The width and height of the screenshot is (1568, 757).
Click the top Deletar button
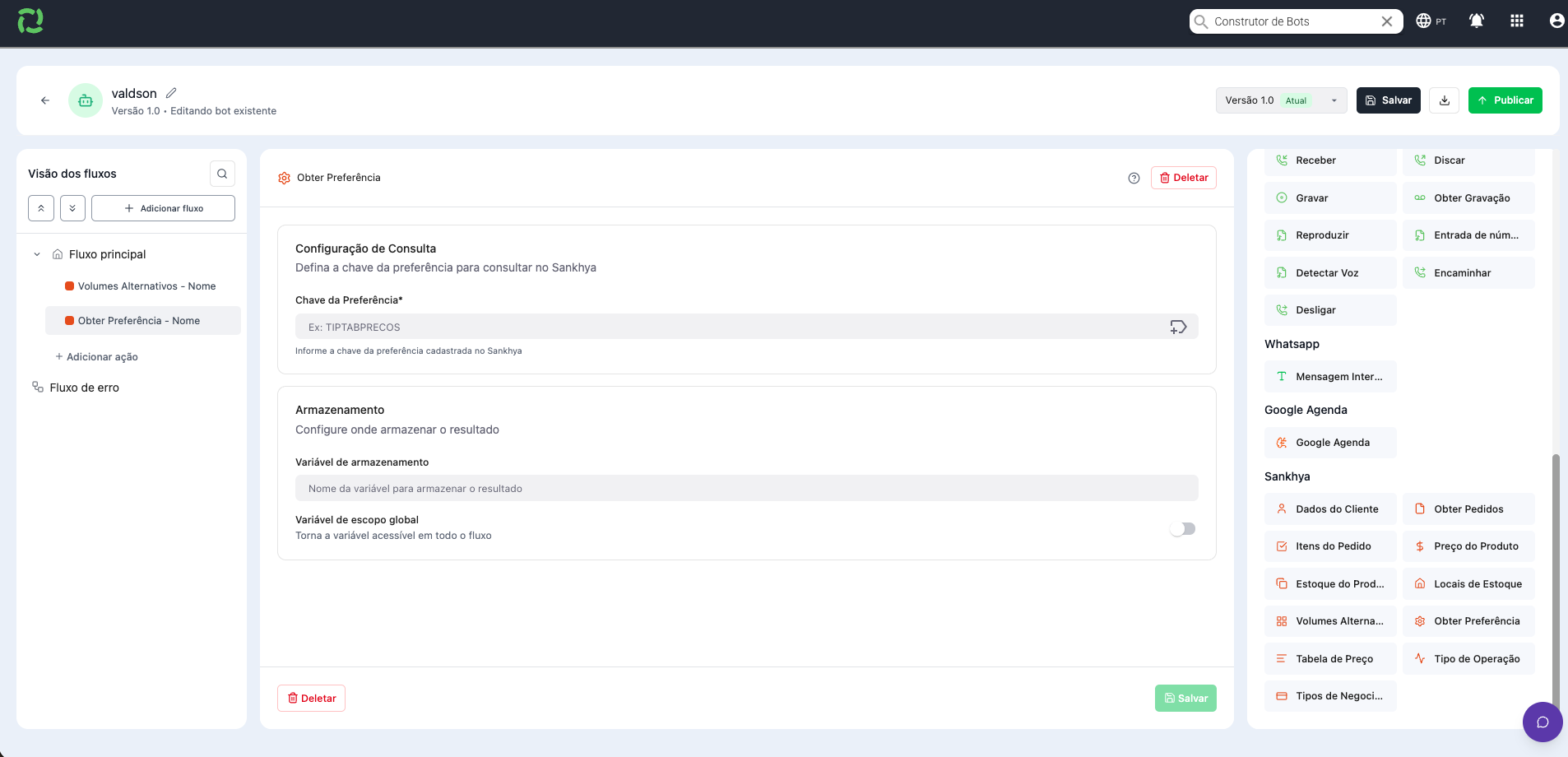(x=1184, y=178)
